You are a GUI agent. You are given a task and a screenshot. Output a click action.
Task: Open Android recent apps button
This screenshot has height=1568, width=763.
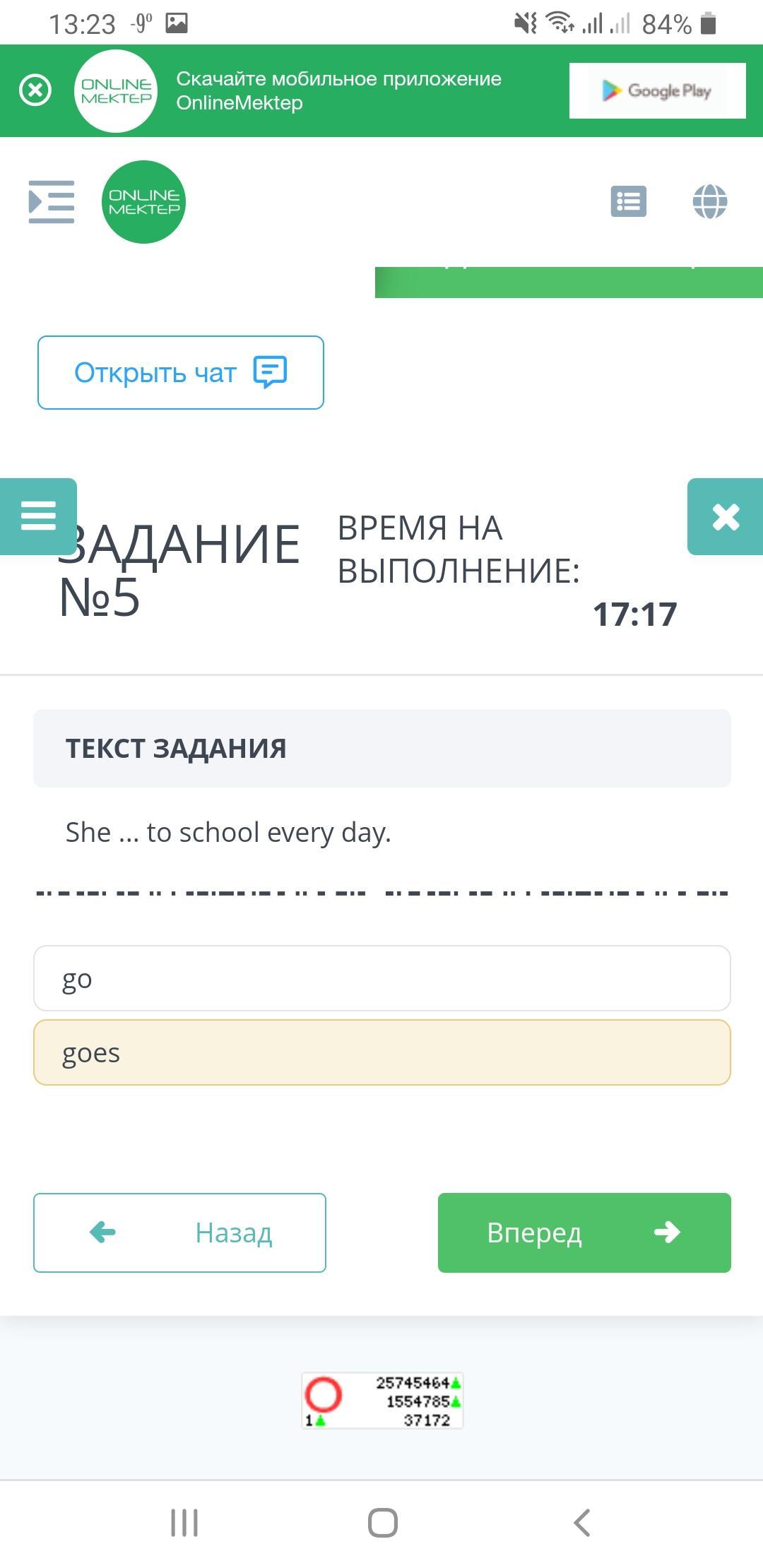coord(184,1522)
